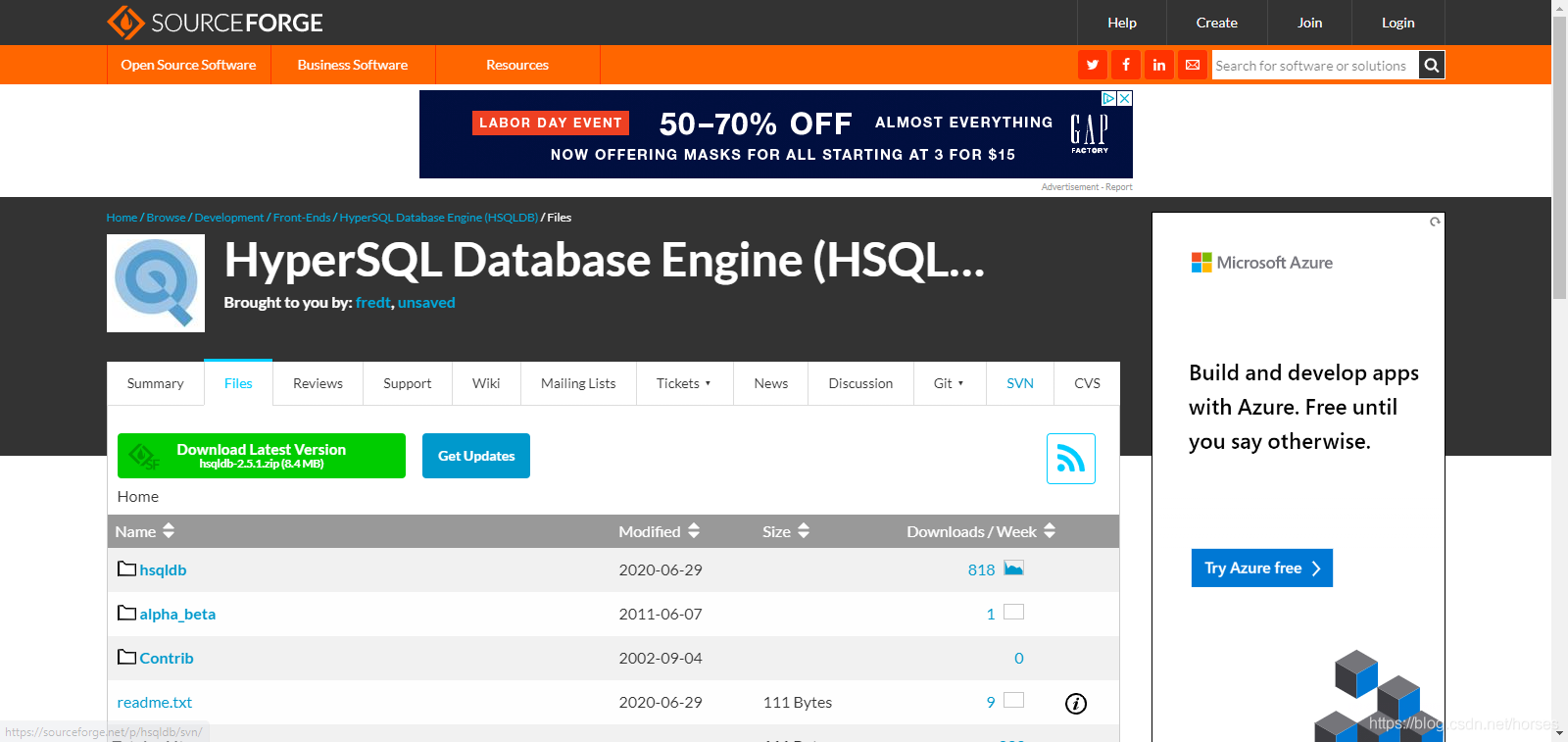Click the alpha_beta folder icon
This screenshot has height=742, width=1568.
[x=126, y=613]
